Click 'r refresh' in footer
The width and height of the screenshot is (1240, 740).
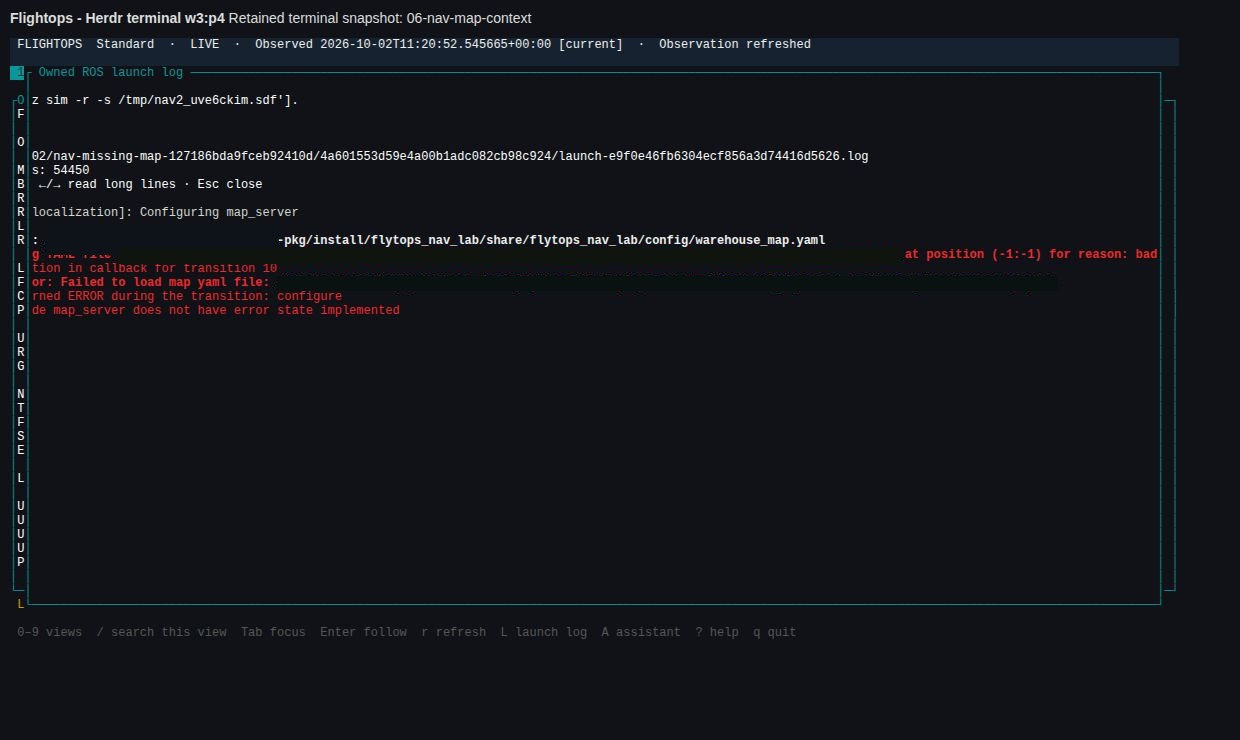pyautogui.click(x=453, y=632)
